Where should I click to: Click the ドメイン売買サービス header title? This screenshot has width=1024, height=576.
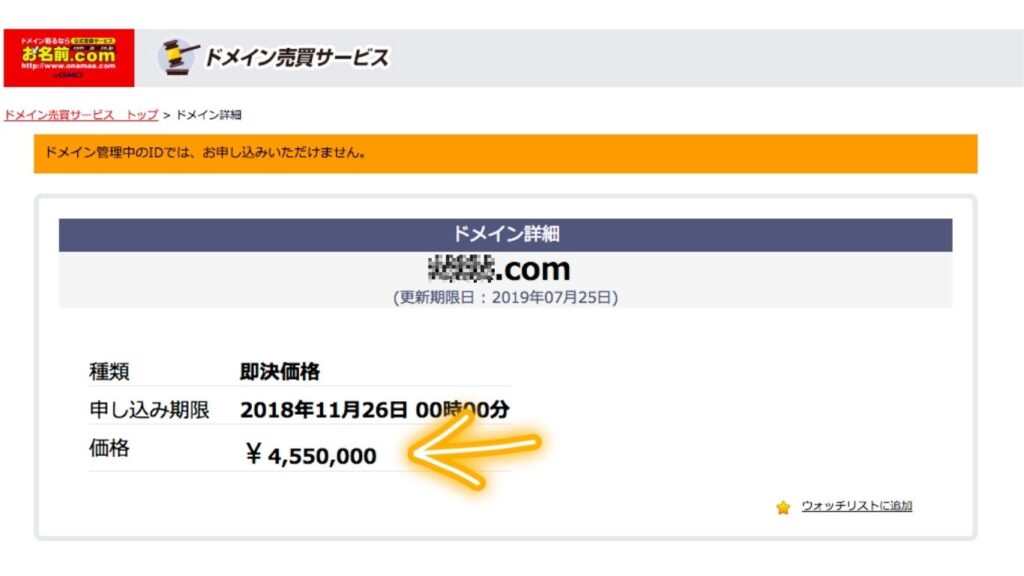coord(296,57)
